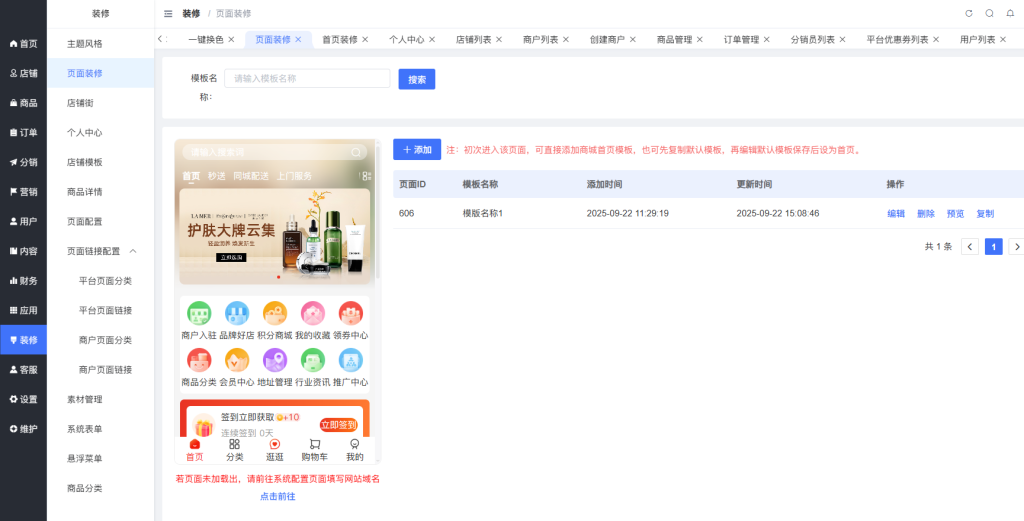
Task: Open 商品 in the main sidebar
Action: pos(24,103)
